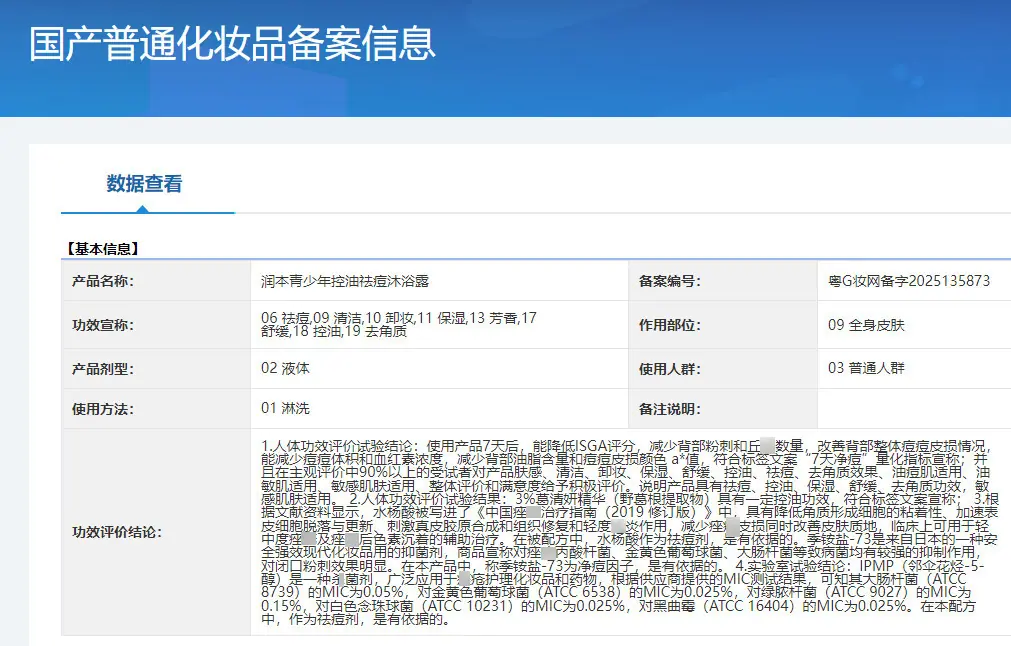This screenshot has width=1011, height=646.
Task: Click the page title 国产普通化妆品备案信息
Action: (x=232, y=44)
